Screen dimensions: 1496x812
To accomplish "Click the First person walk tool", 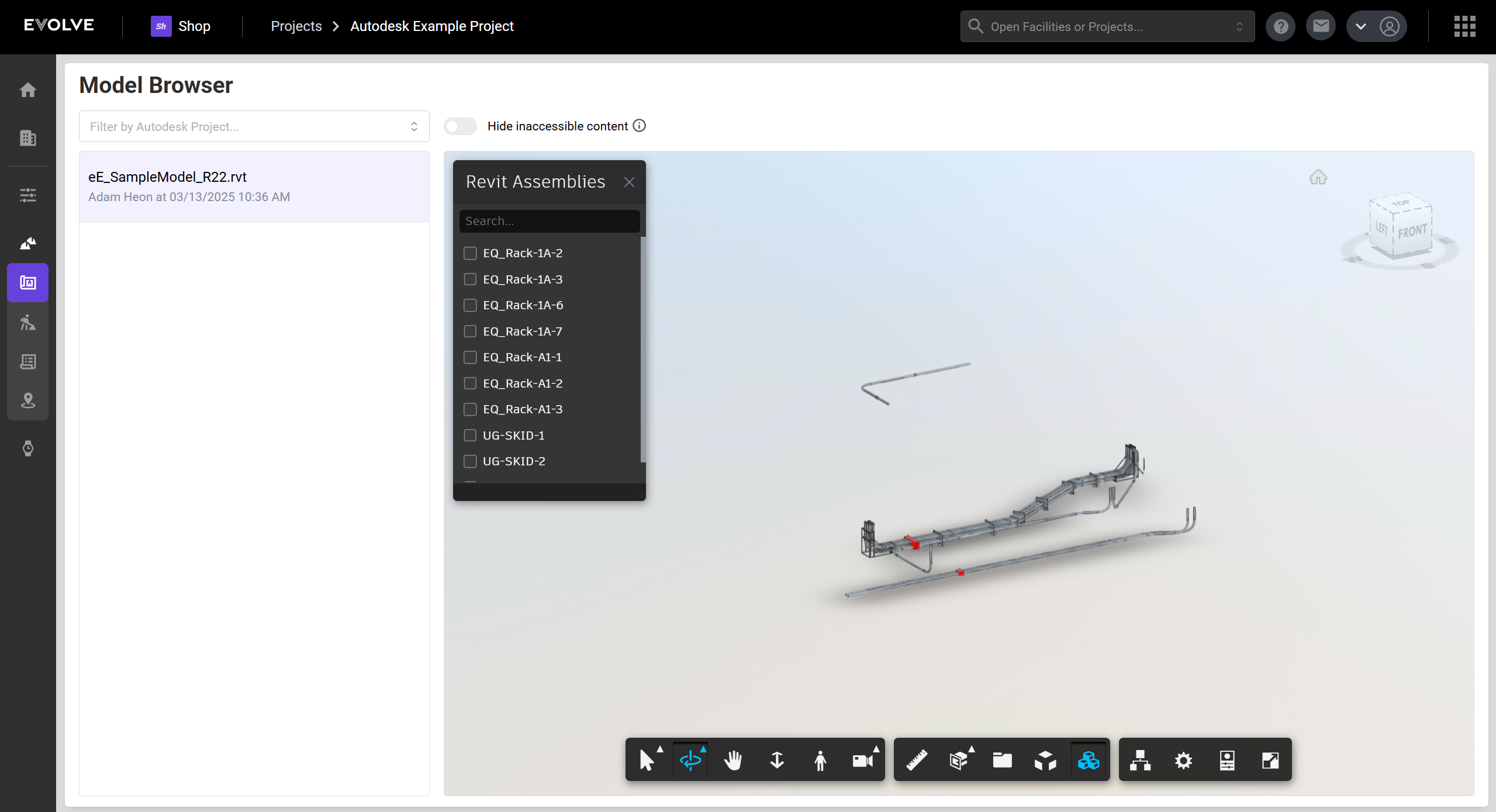I will (820, 760).
